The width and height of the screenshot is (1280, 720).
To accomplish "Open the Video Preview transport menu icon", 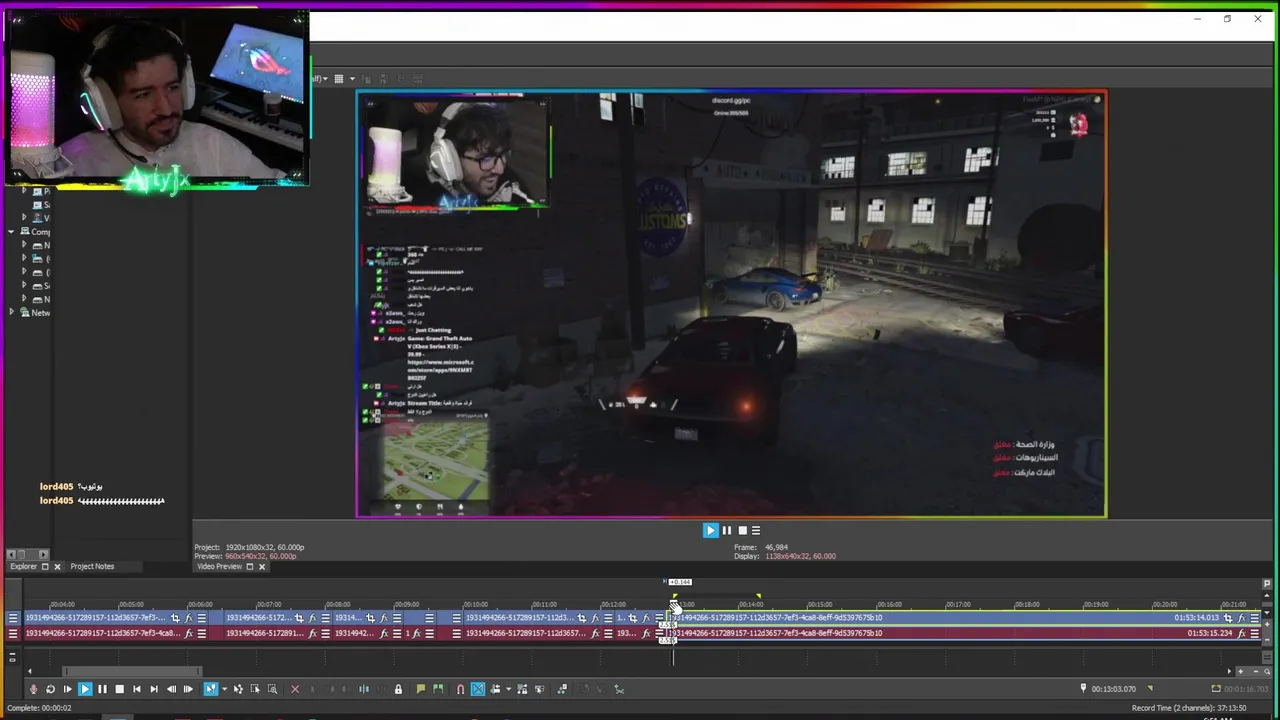I will point(756,530).
